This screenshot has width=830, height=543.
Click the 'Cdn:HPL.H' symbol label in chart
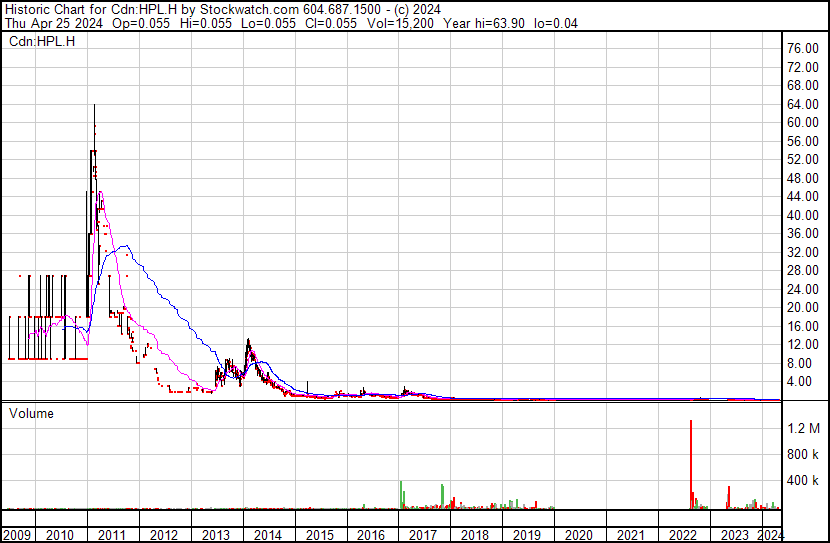click(x=42, y=41)
